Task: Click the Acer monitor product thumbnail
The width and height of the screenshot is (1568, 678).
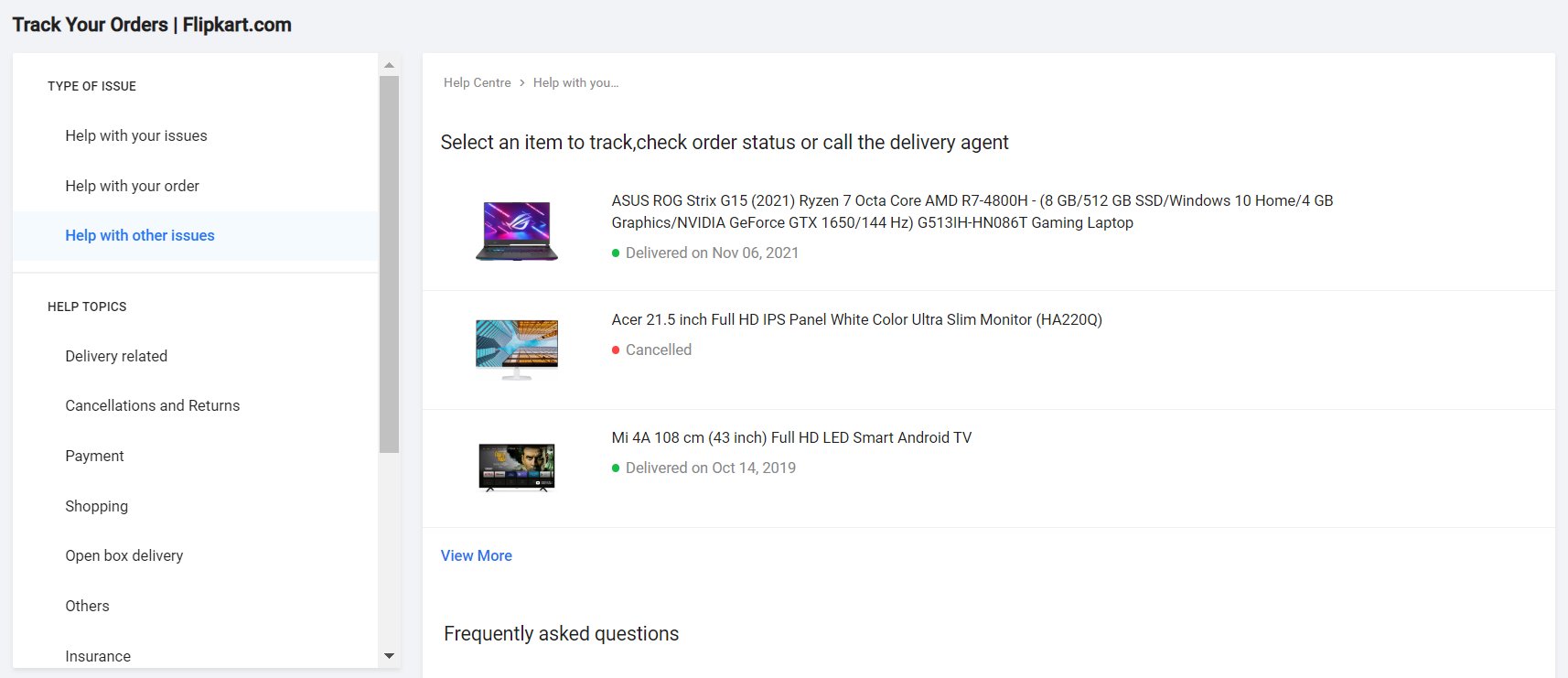Action: [x=517, y=349]
